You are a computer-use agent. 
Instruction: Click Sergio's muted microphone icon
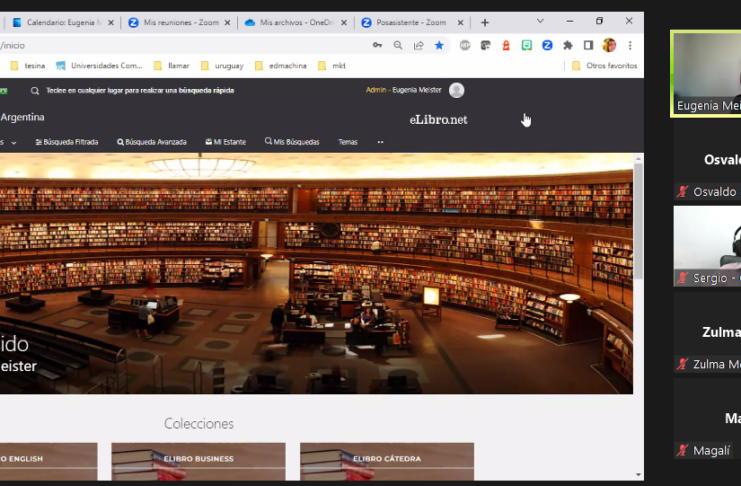(682, 278)
